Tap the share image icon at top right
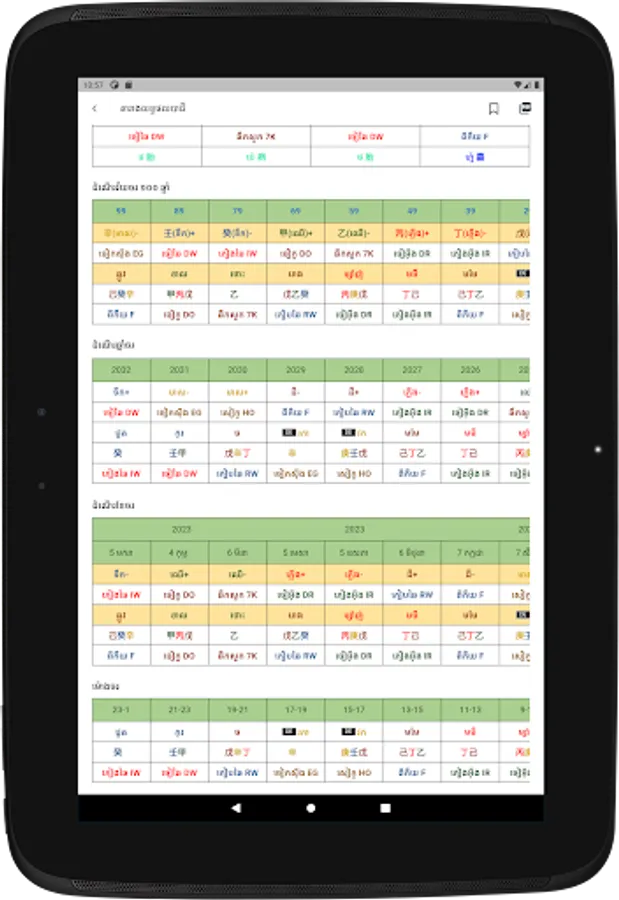619x900 pixels. pos(525,108)
